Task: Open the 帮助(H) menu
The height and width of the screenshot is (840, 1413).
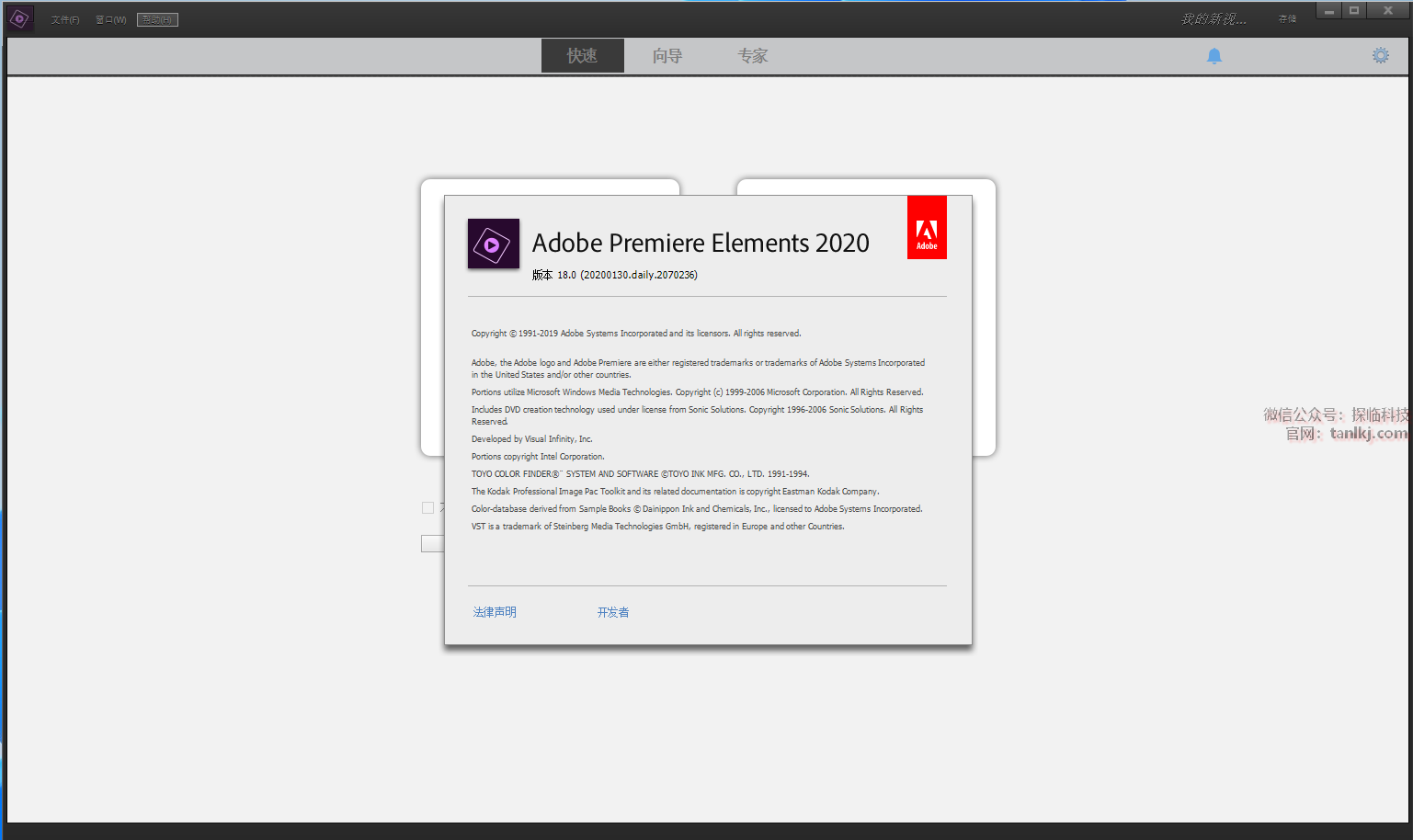Action: pos(157,19)
